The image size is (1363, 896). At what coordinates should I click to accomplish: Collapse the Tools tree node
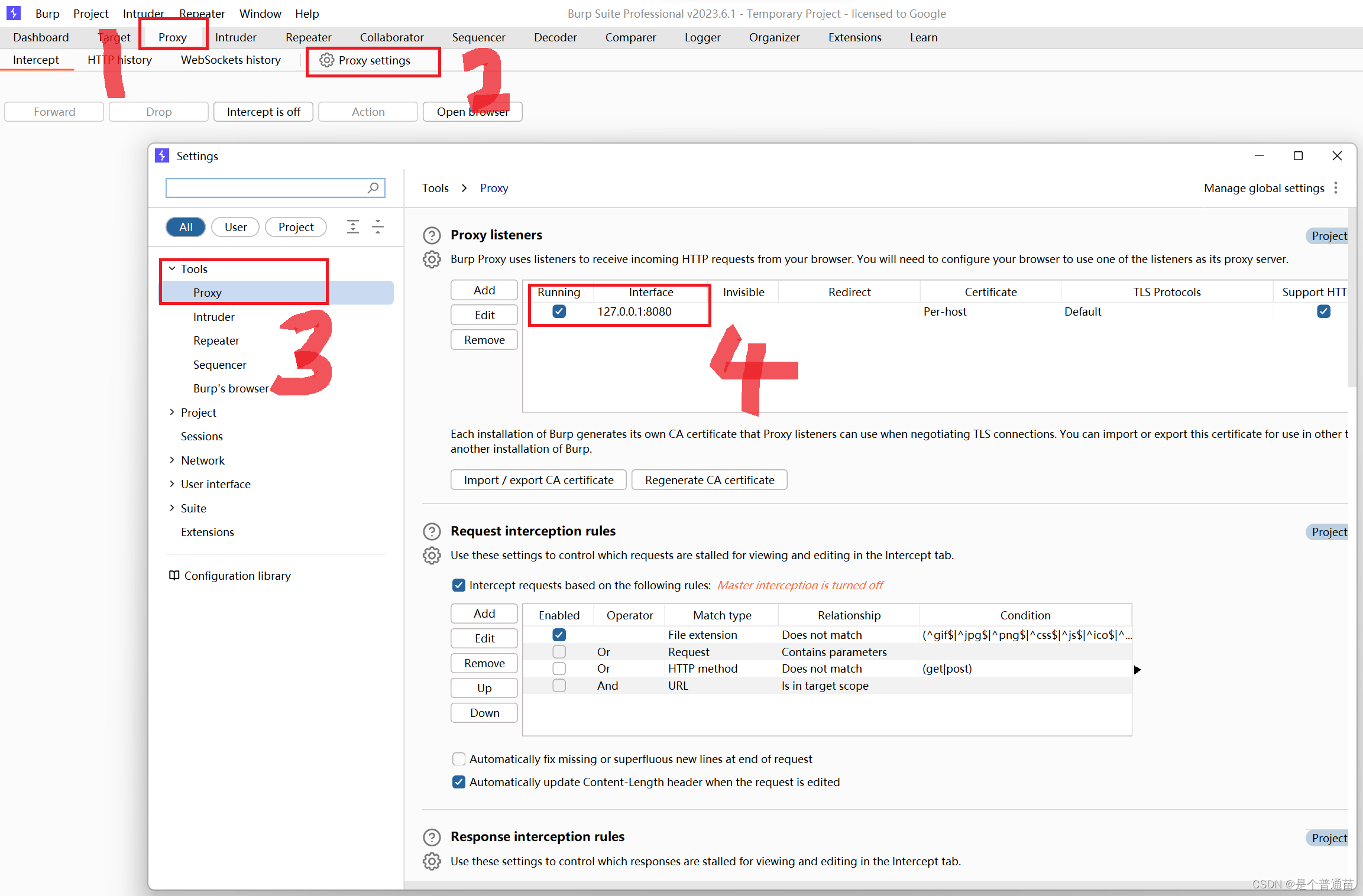tap(172, 269)
